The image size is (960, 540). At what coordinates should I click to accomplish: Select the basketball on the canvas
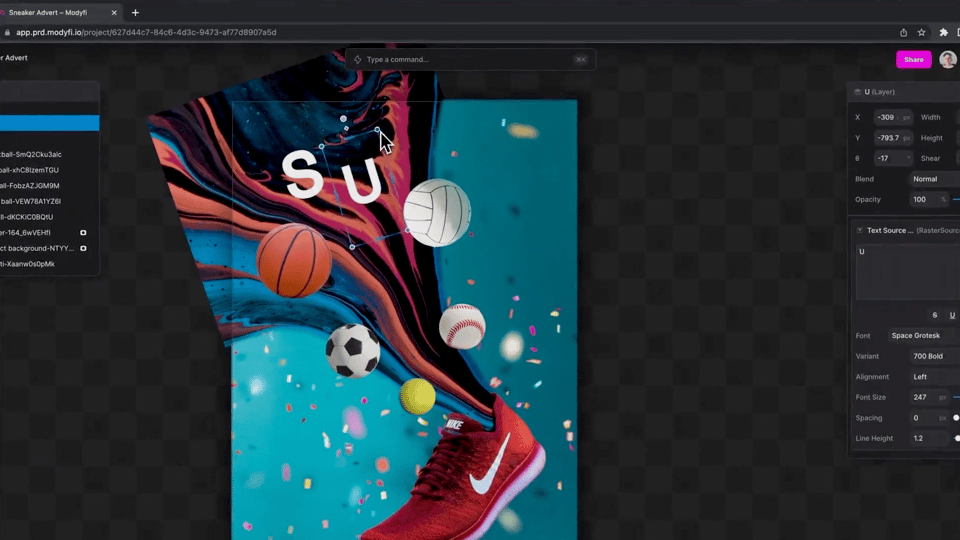[294, 260]
